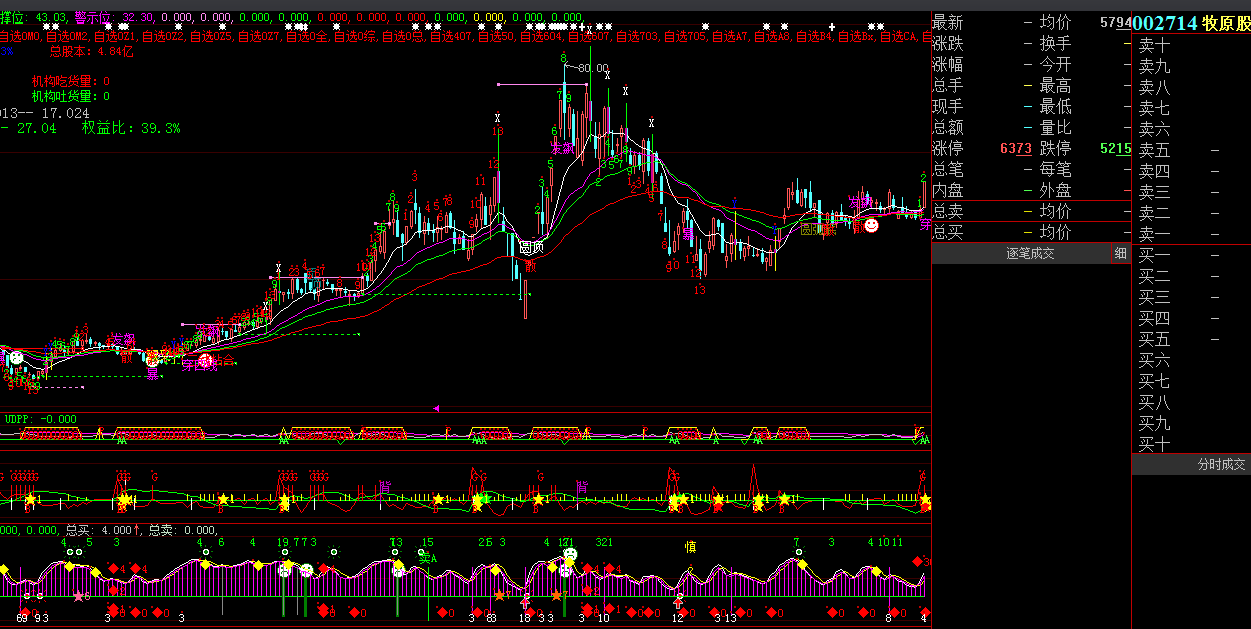Click the 自选A7 indicator label
Viewport: 1251px width, 629px height.
pos(730,37)
